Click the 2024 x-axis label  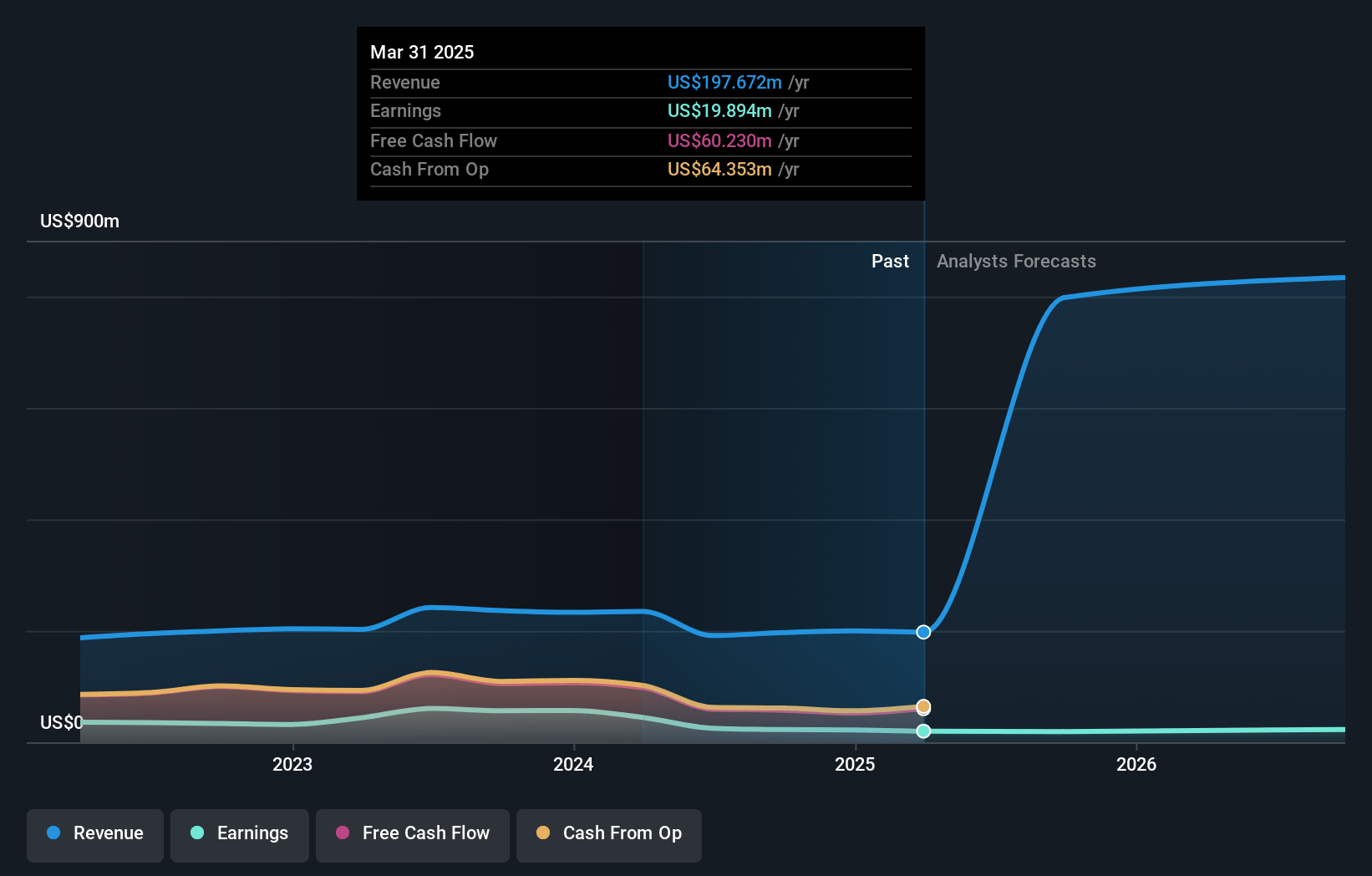pyautogui.click(x=573, y=764)
